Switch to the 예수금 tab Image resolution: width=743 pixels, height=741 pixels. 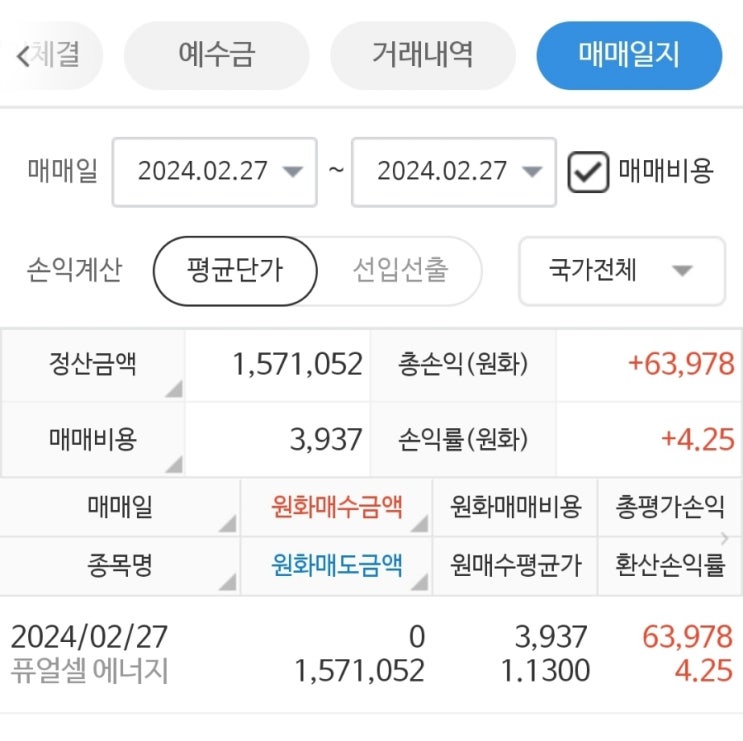pos(217,55)
